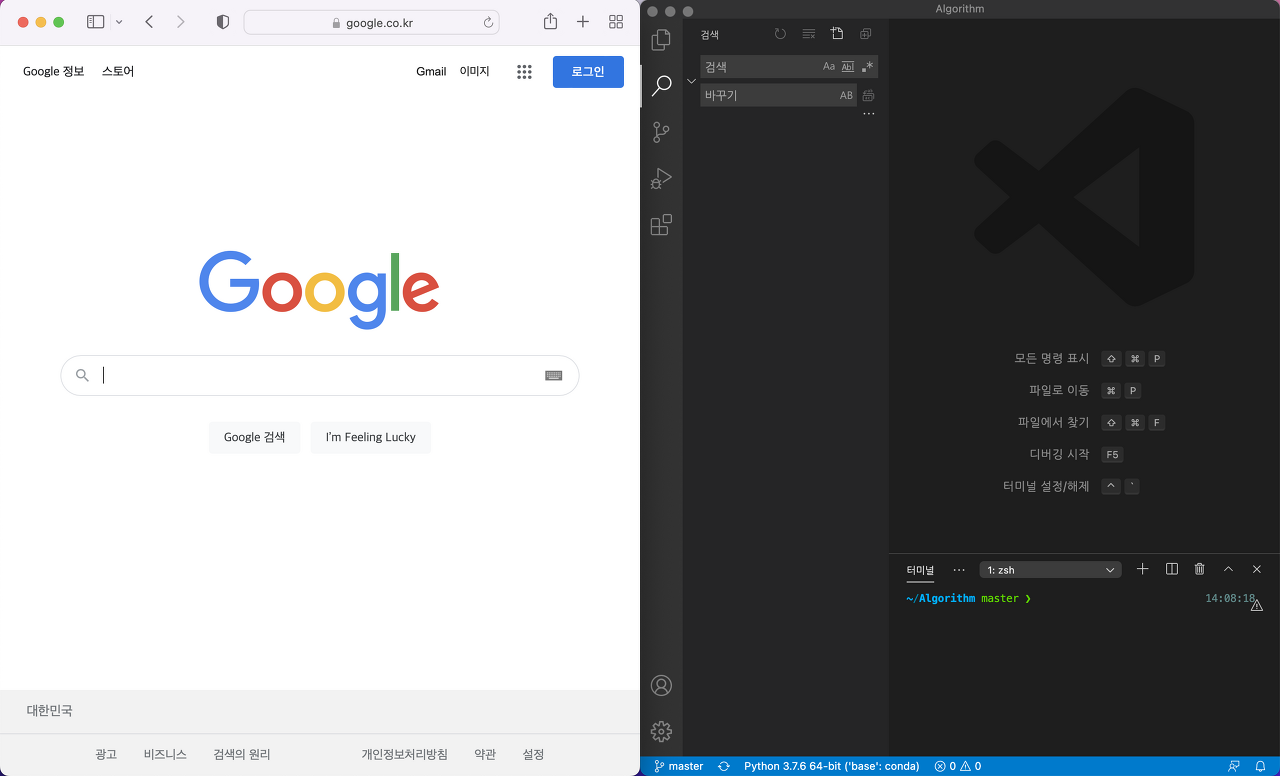This screenshot has width=1280, height=776.
Task: Open the Source Control view
Action: 661,132
